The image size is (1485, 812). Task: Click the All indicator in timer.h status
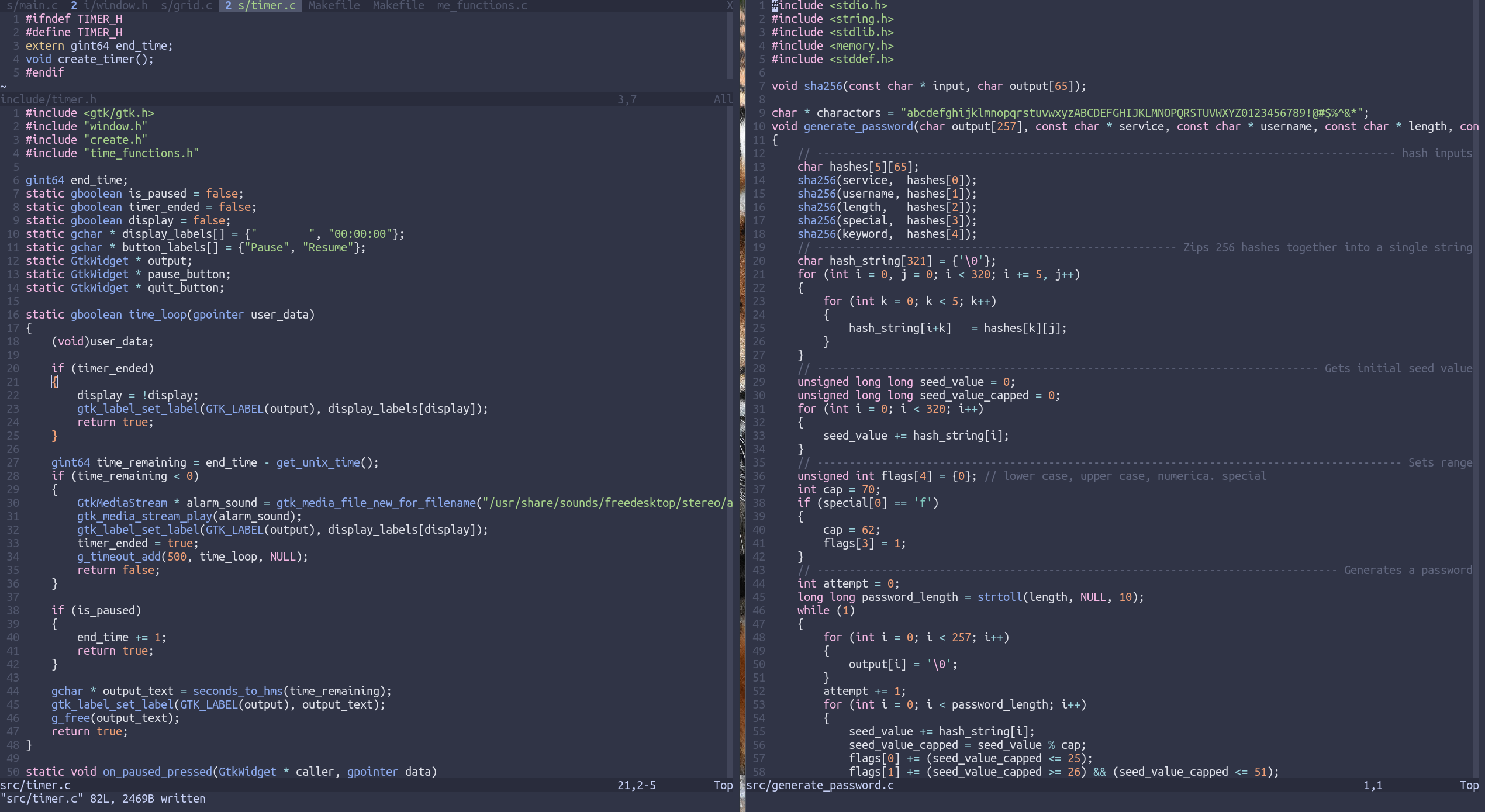coord(723,99)
